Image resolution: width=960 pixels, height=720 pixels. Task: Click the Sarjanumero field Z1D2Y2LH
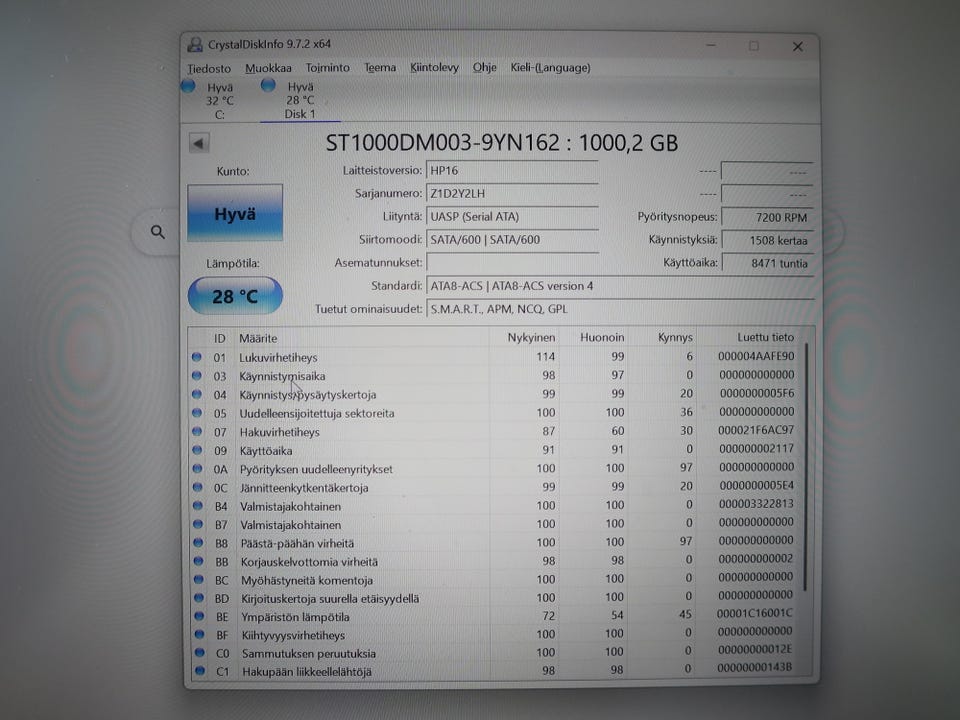[x=512, y=193]
